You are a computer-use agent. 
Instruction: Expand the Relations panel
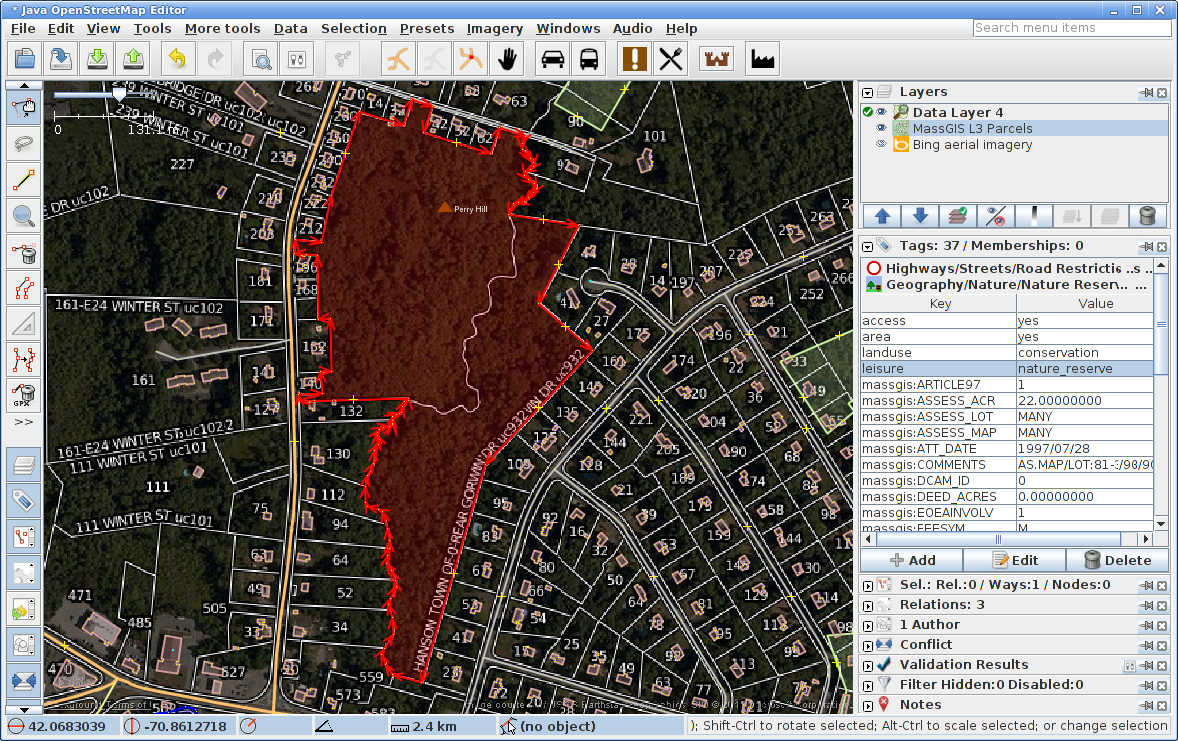(x=868, y=605)
